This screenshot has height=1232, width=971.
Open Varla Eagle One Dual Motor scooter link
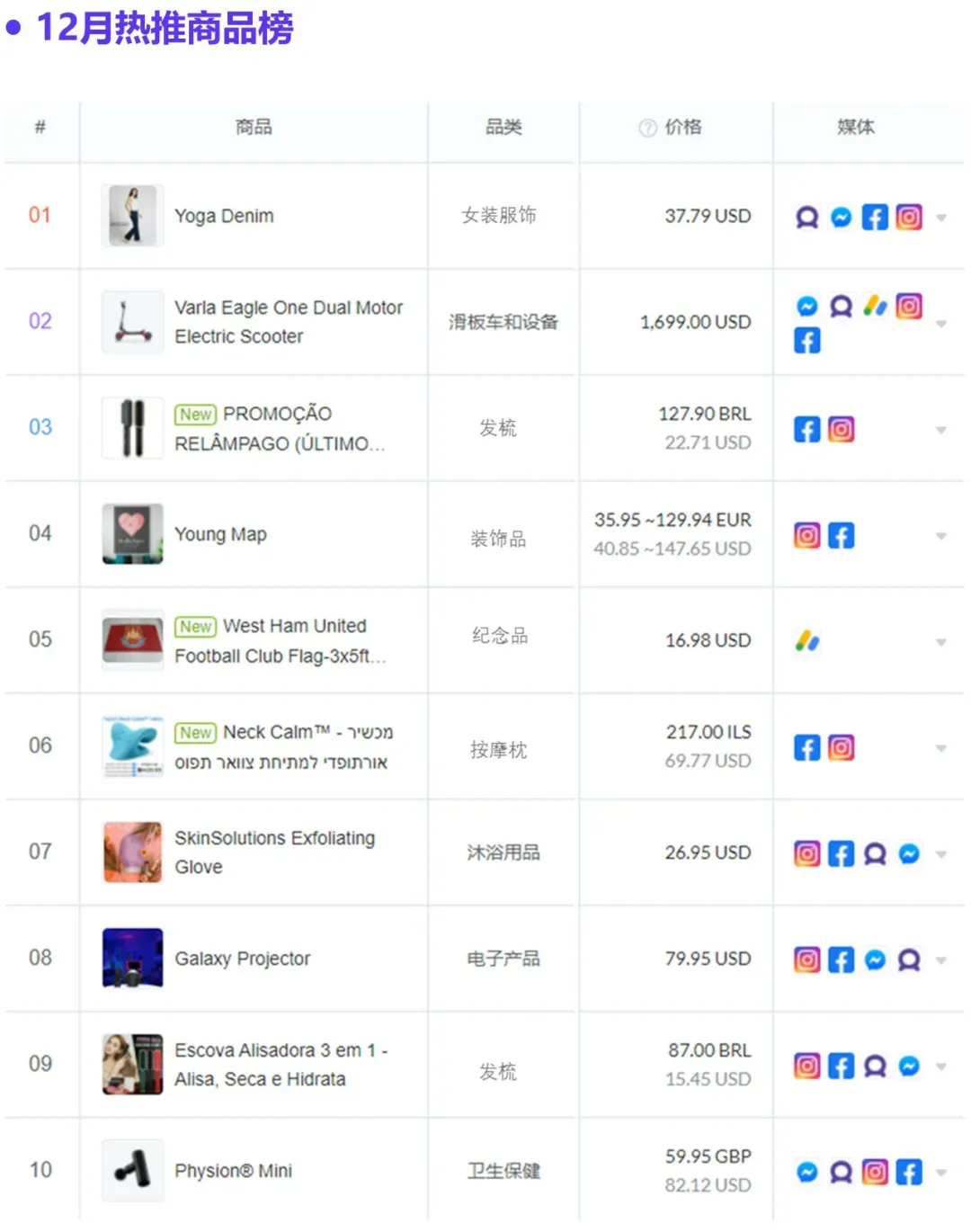tap(289, 322)
